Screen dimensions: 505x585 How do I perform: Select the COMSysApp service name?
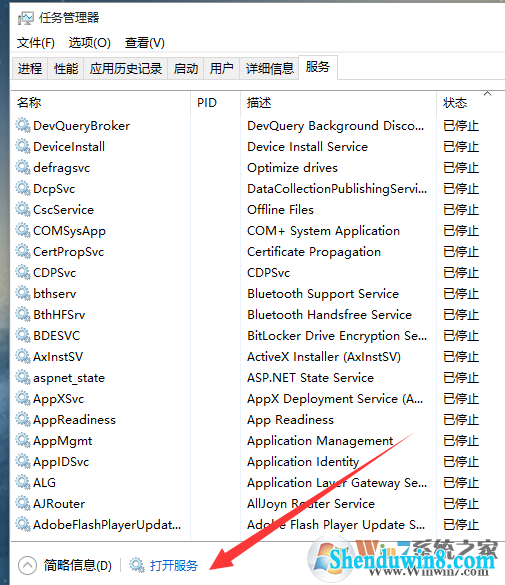pos(69,231)
